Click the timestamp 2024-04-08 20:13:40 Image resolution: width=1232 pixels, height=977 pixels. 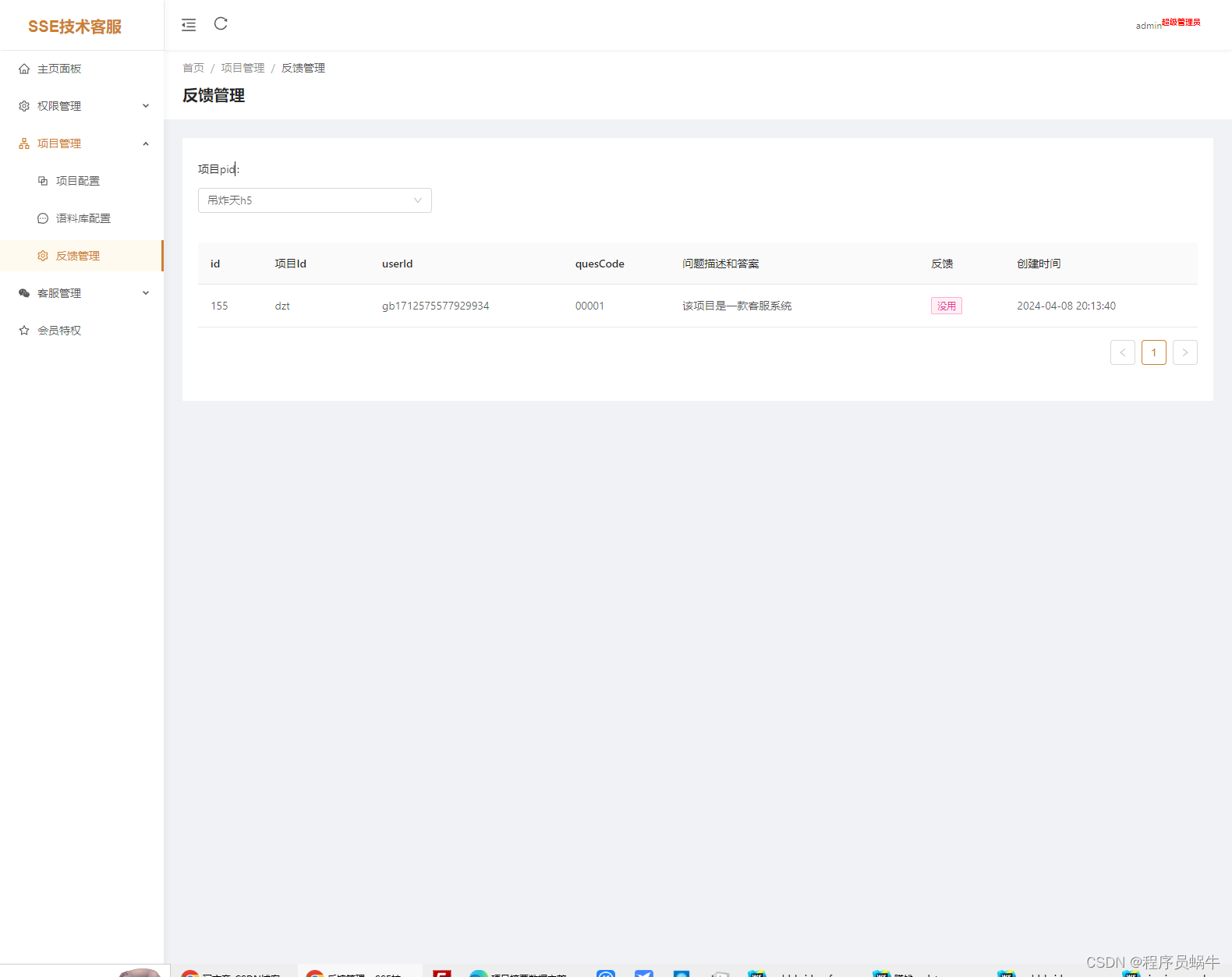1066,306
